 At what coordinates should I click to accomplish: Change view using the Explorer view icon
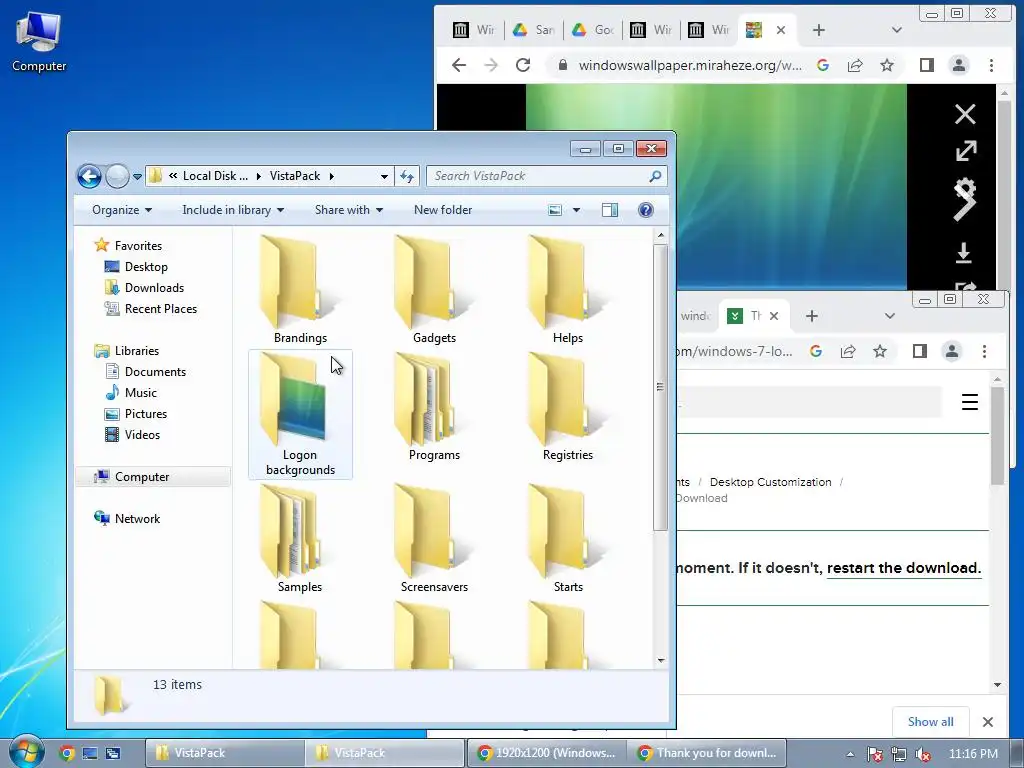pos(554,210)
